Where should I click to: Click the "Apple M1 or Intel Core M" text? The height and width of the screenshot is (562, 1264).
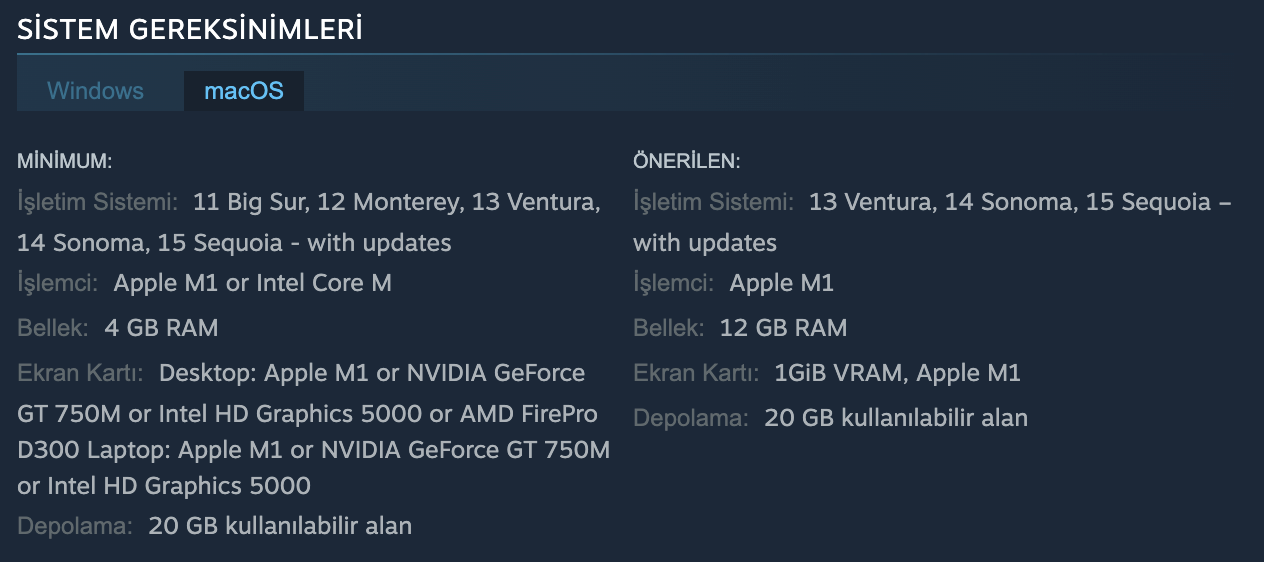tap(253, 283)
